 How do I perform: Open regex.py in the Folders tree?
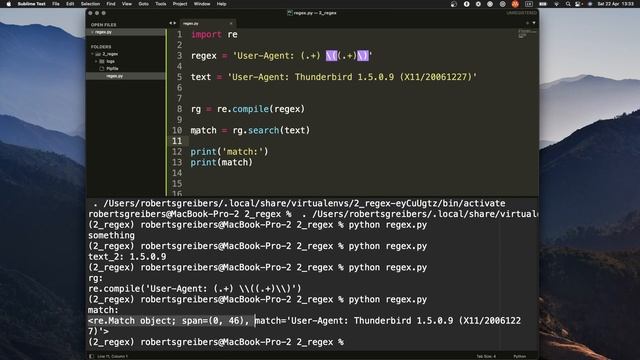pos(114,76)
